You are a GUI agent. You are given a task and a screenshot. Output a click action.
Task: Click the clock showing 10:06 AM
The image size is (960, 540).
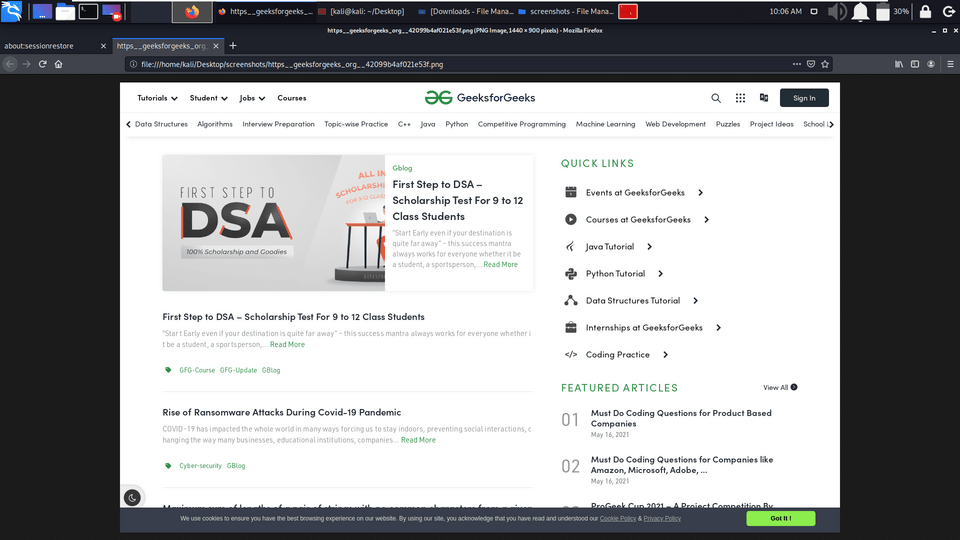click(x=786, y=12)
